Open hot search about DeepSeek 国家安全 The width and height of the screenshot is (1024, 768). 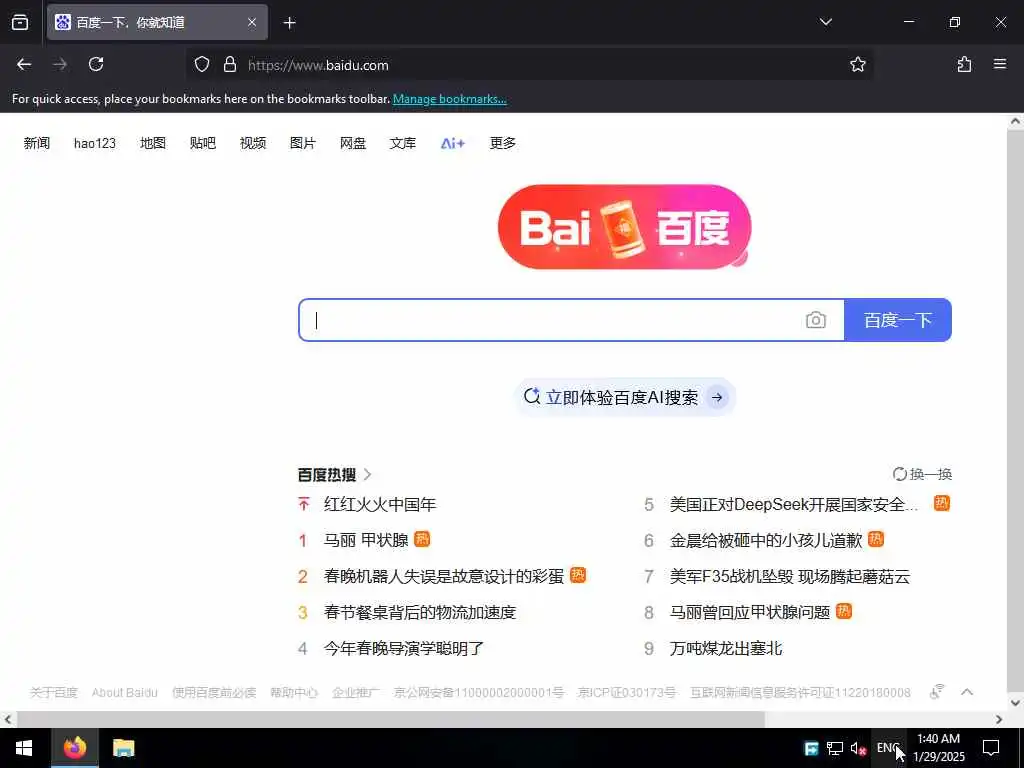(x=793, y=504)
